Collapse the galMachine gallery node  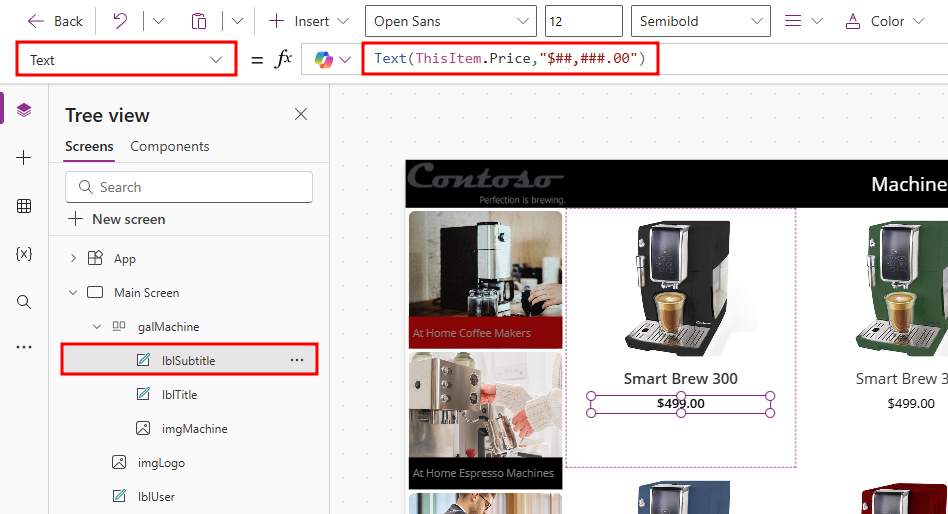click(x=97, y=327)
